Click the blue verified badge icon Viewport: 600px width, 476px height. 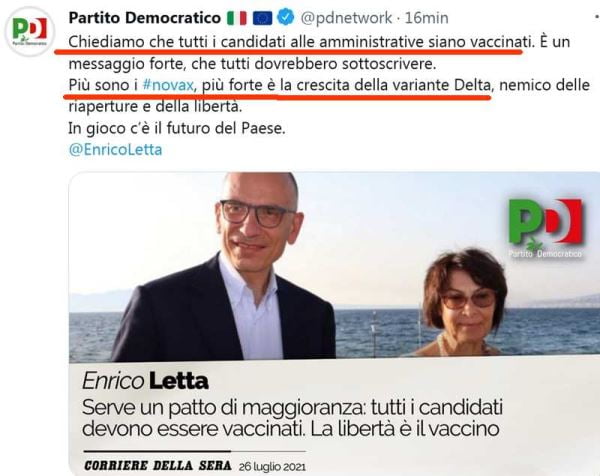pyautogui.click(x=285, y=17)
